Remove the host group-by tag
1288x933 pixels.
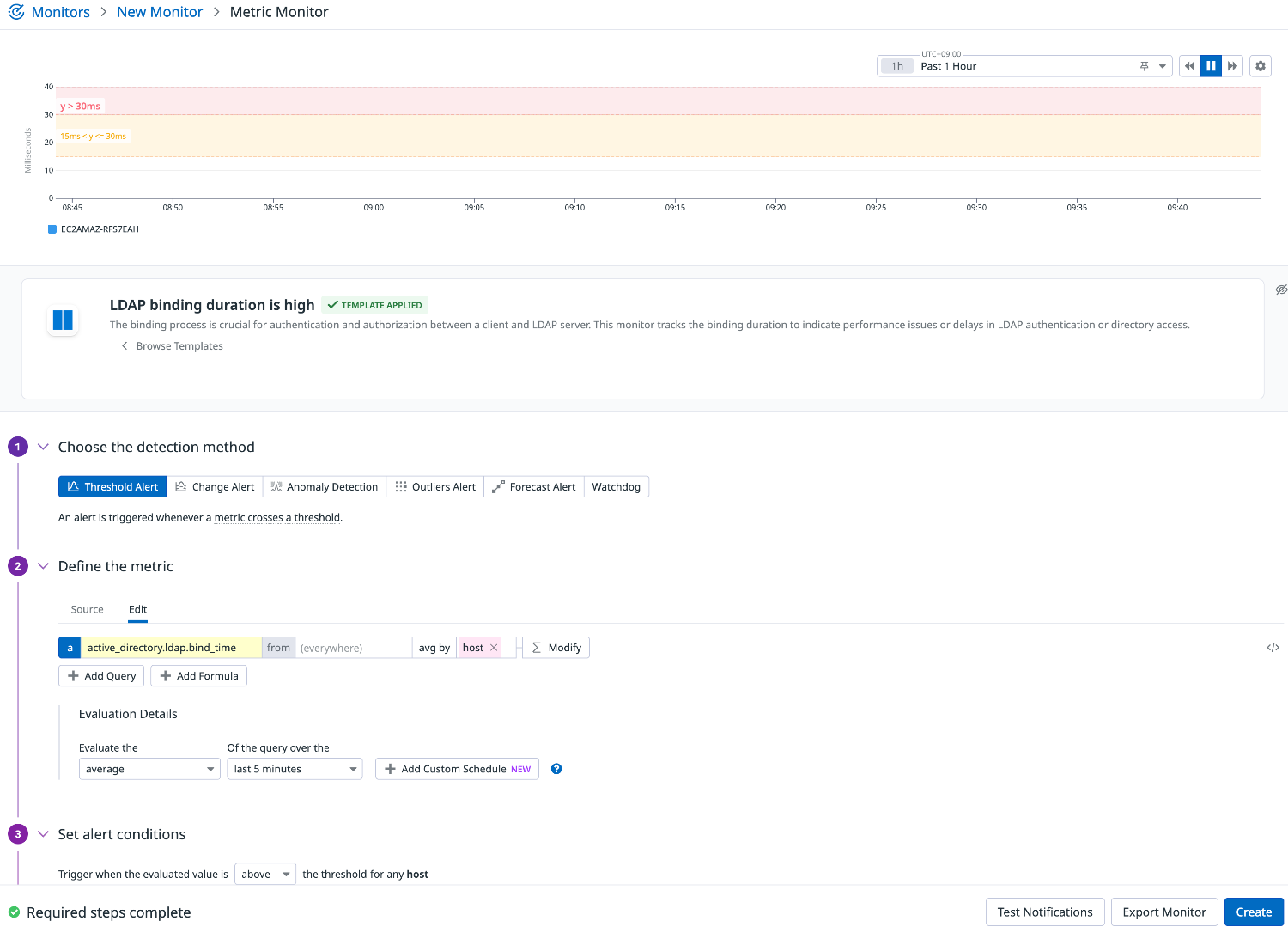click(x=494, y=648)
